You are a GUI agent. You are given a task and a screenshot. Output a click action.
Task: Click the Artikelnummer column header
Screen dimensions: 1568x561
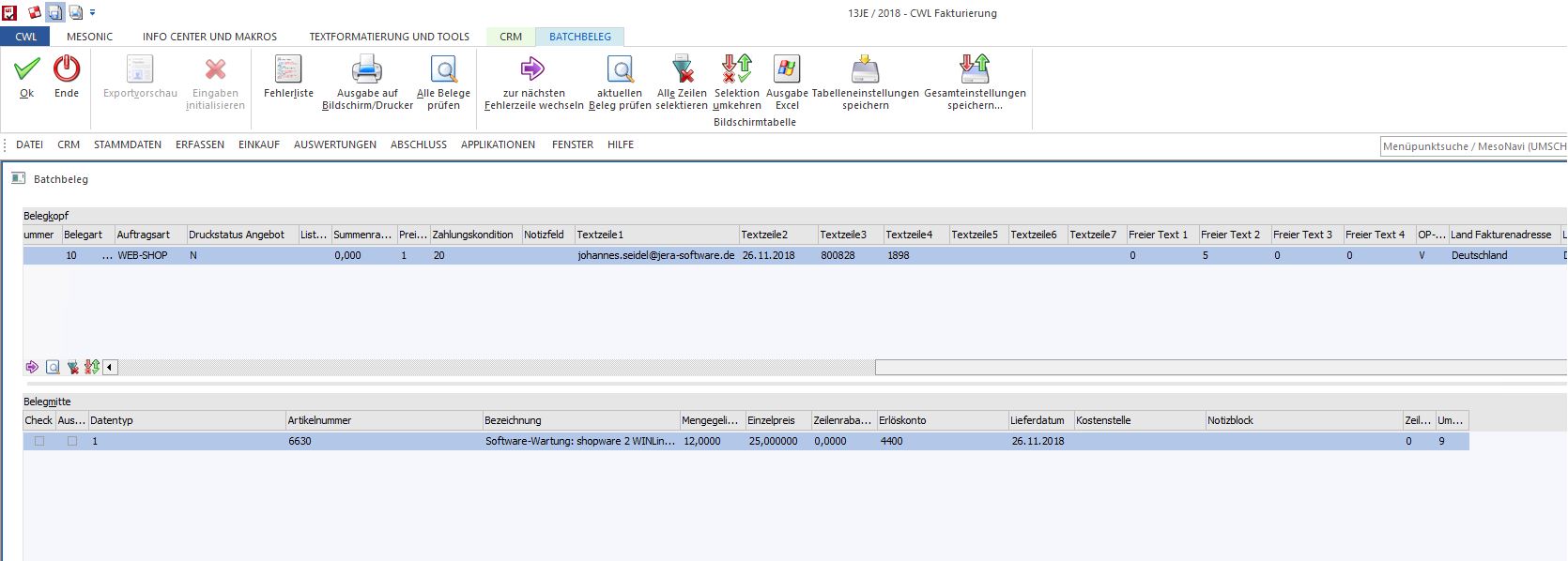[x=383, y=420]
